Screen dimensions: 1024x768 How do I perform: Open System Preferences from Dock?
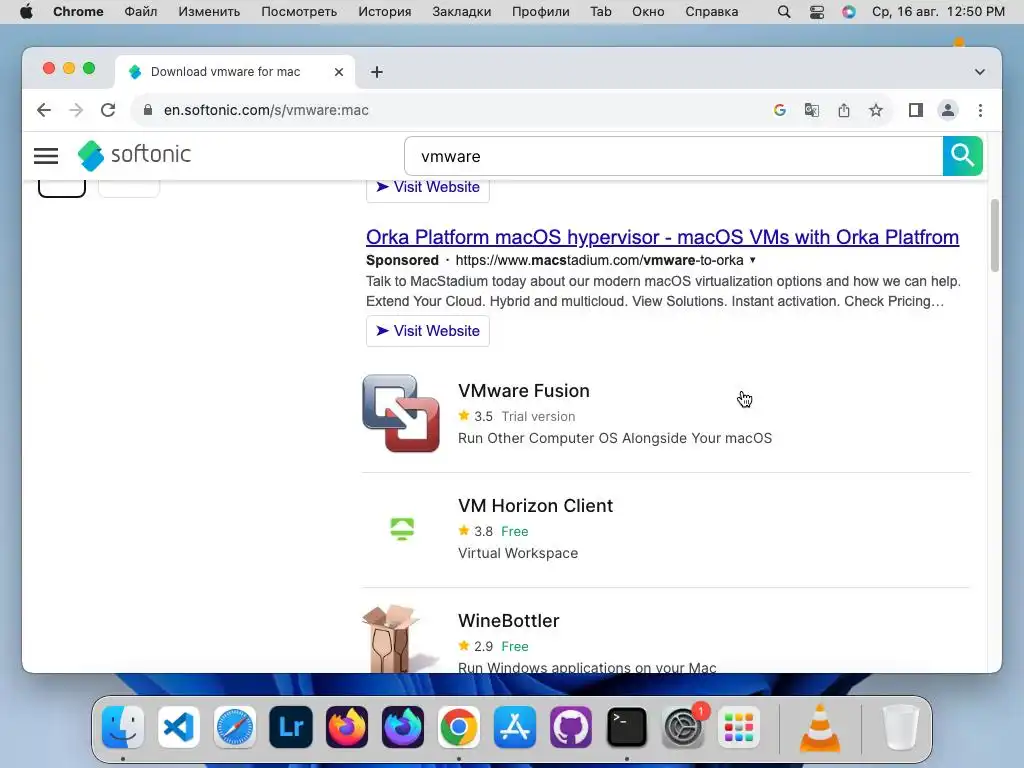[x=683, y=727]
